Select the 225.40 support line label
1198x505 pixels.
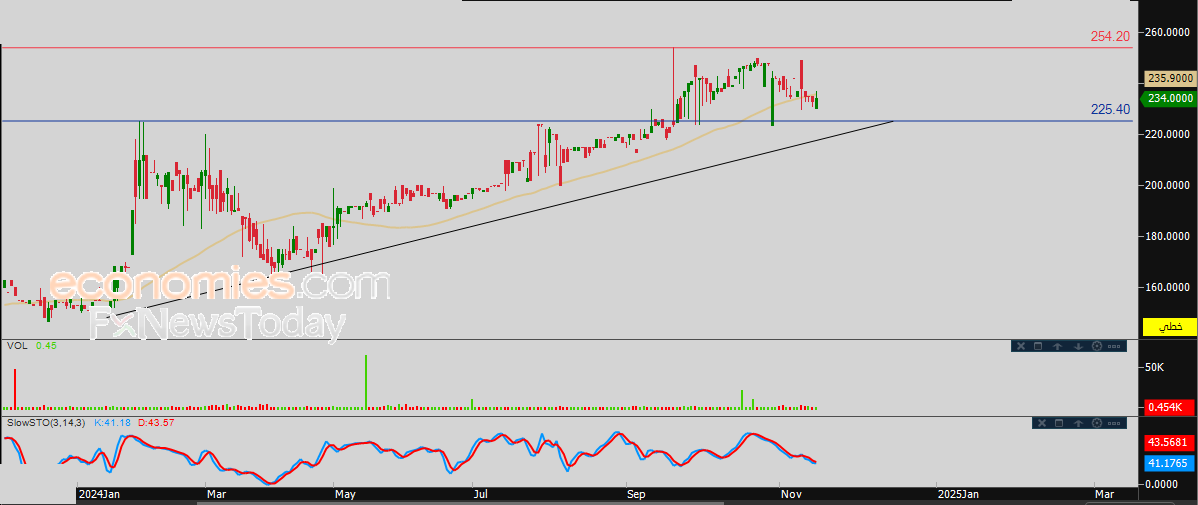pos(1110,109)
